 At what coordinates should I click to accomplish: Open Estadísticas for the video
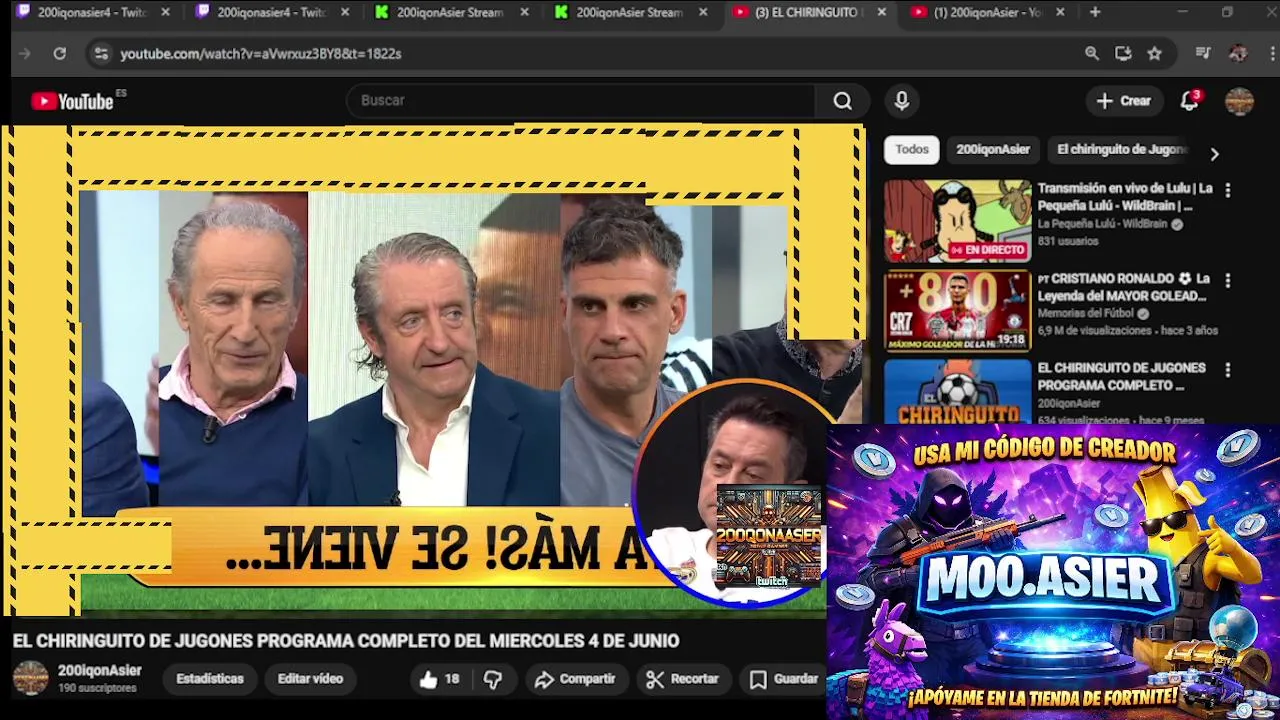click(210, 679)
